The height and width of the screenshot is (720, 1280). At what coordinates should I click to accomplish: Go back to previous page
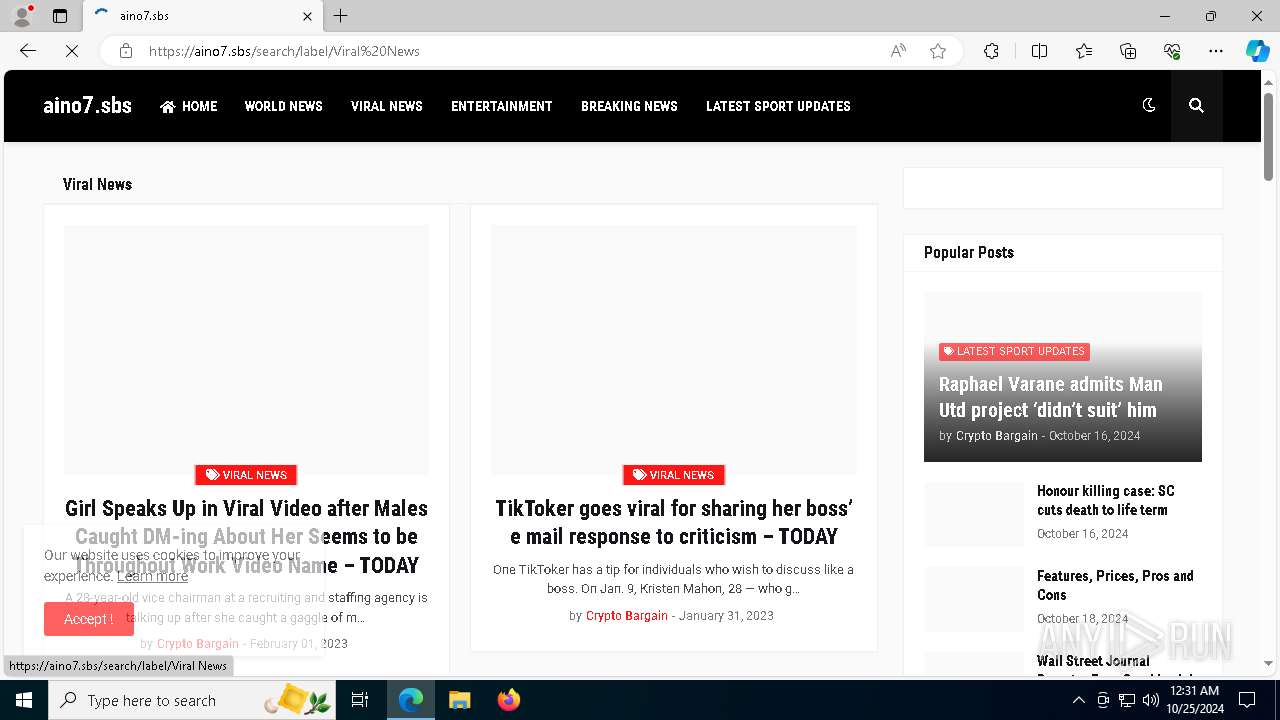click(x=28, y=51)
